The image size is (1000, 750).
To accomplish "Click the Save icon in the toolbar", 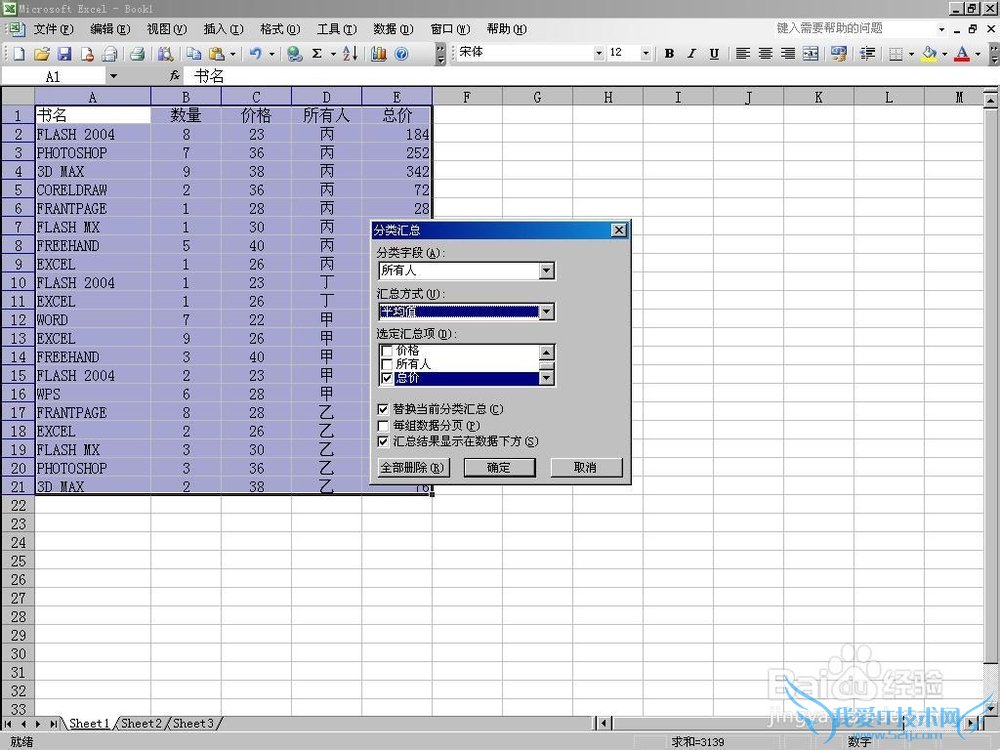I will pyautogui.click(x=64, y=54).
